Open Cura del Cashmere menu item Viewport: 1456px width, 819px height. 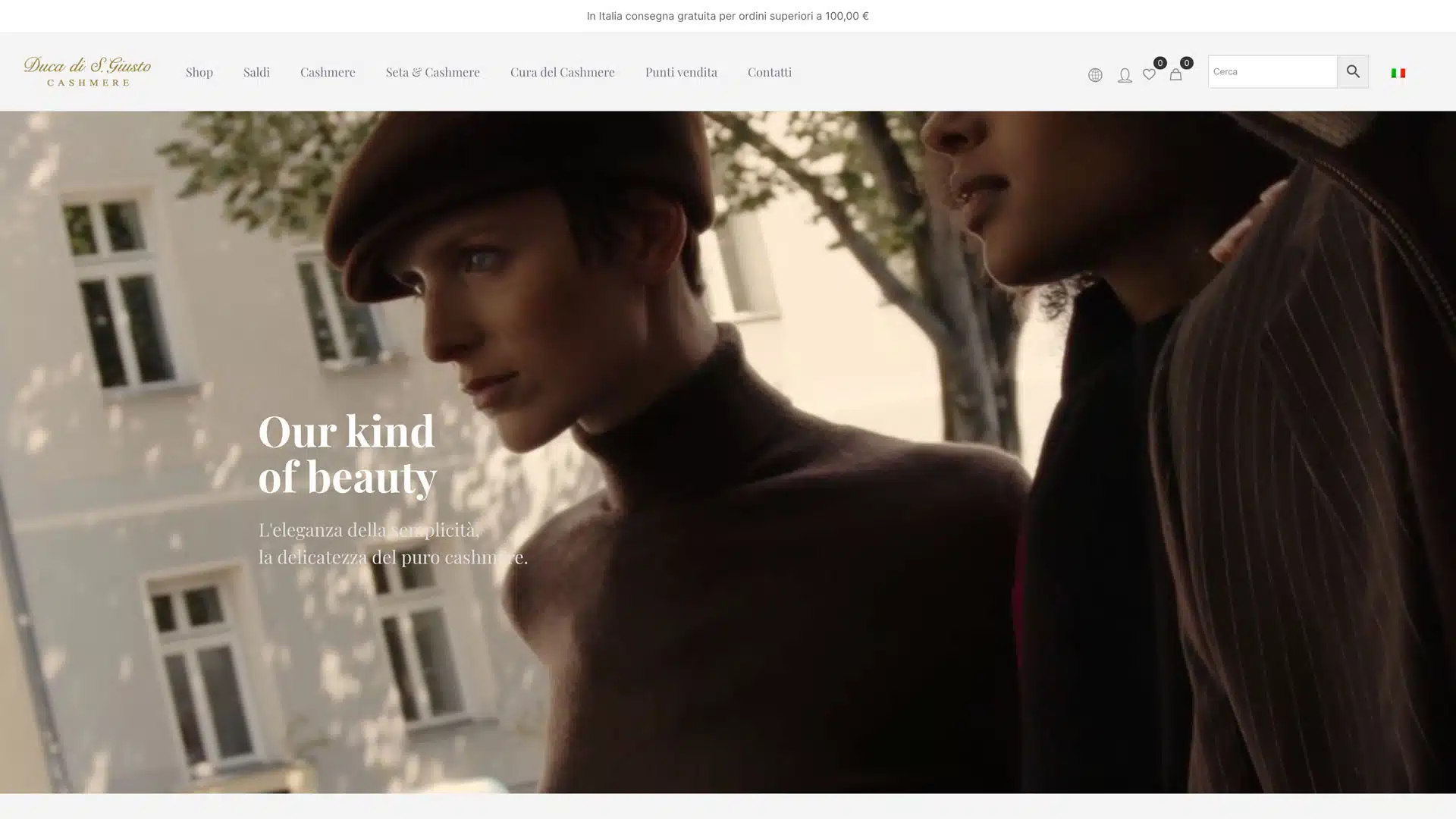562,71
